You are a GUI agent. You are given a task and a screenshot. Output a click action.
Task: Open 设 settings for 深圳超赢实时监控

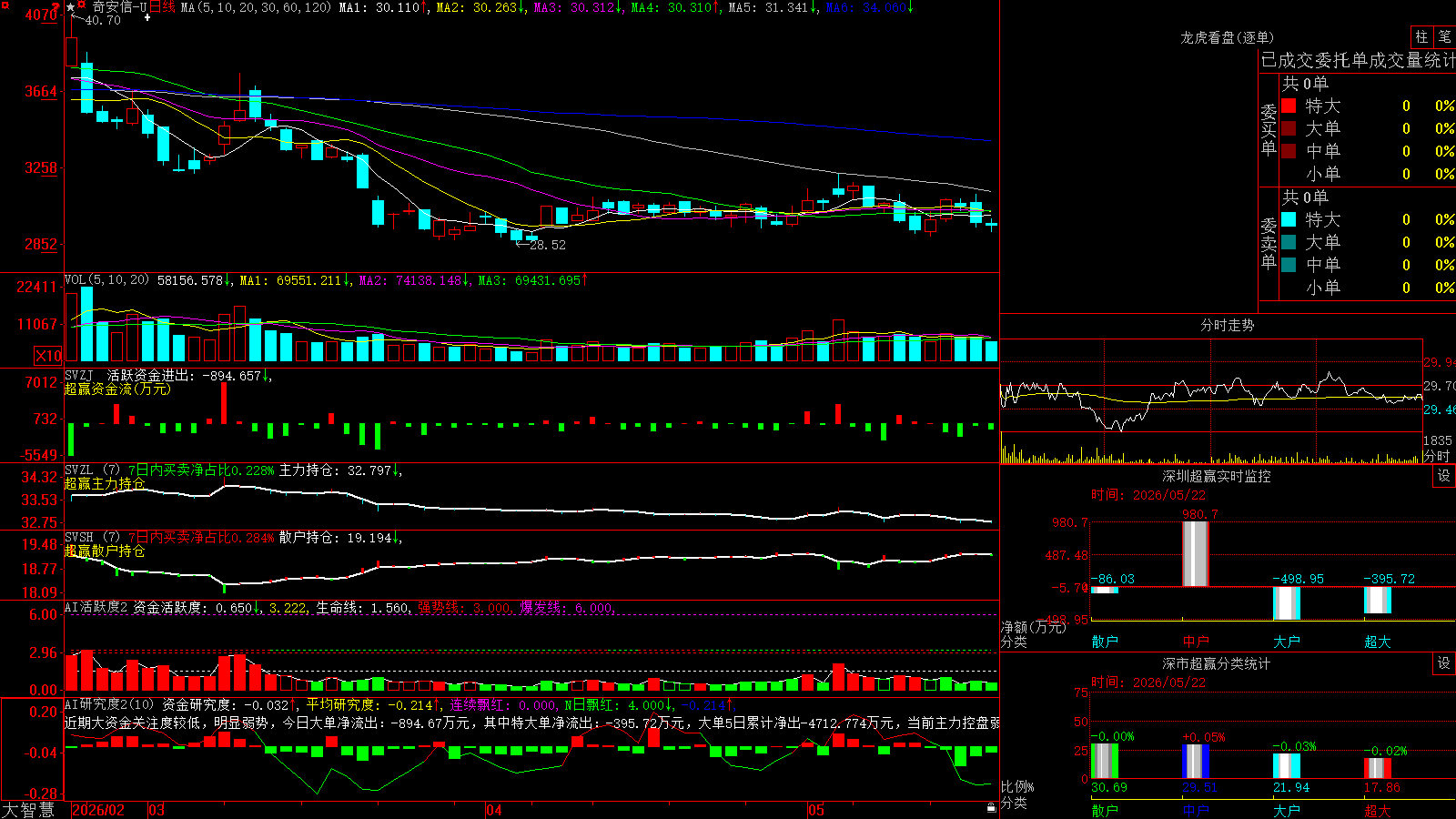[1444, 476]
